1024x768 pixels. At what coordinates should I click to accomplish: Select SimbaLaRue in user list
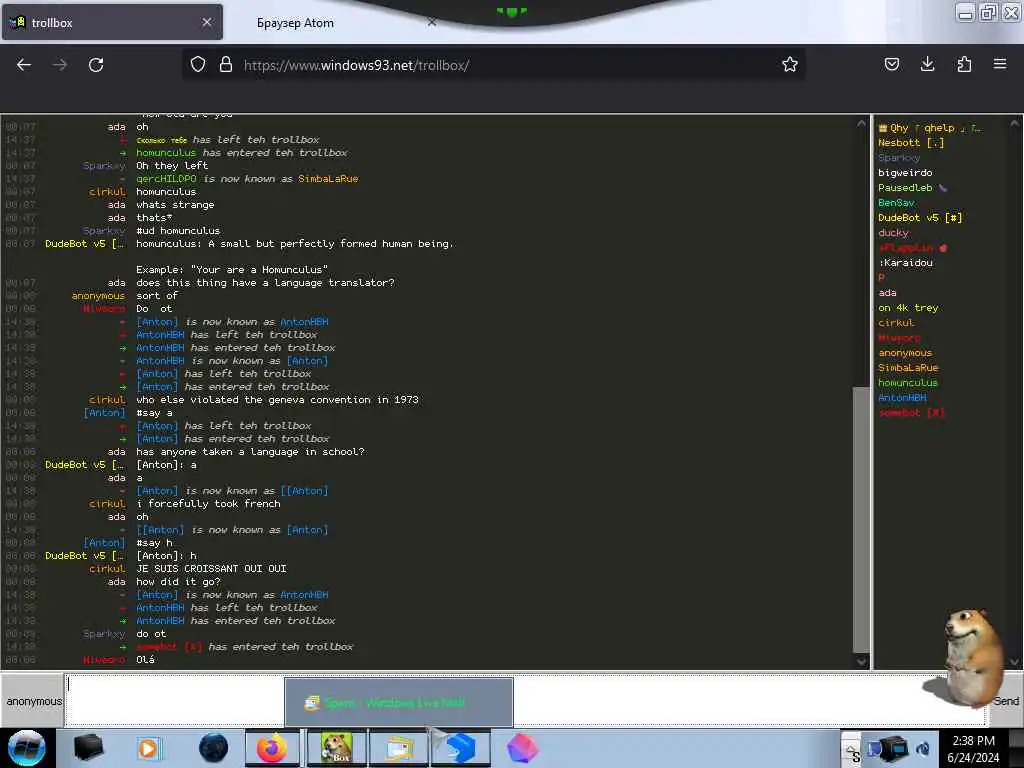pos(908,368)
